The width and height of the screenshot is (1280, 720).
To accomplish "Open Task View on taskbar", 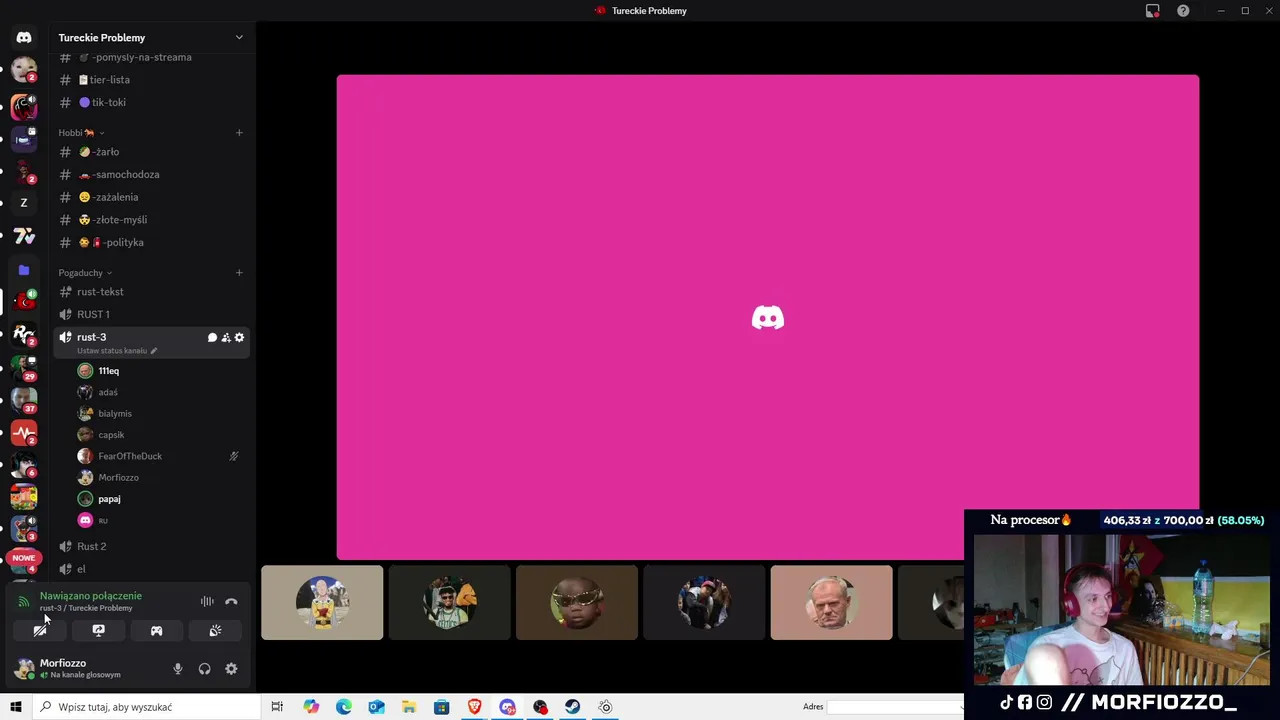I will click(278, 707).
